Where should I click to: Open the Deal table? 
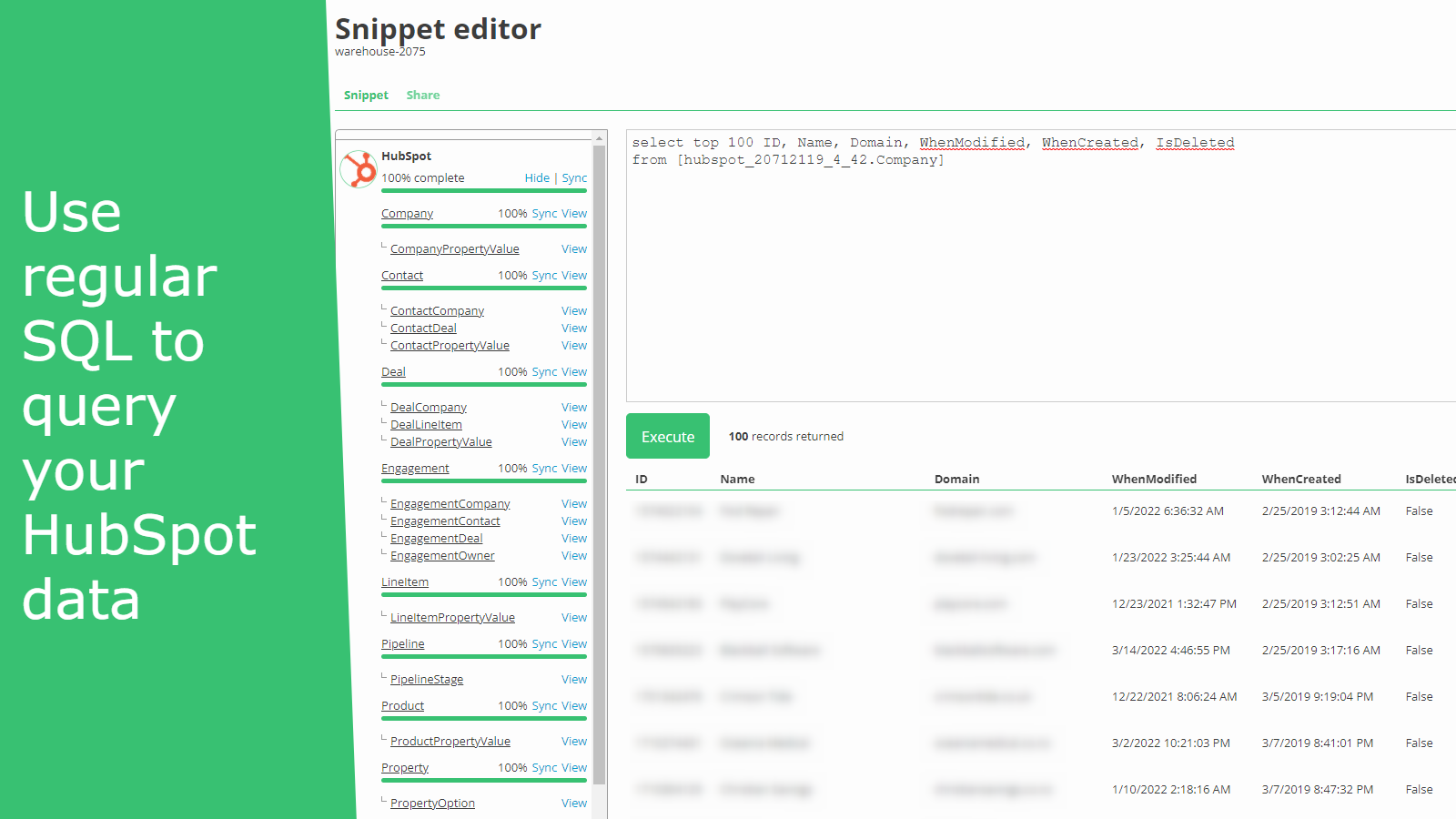pyautogui.click(x=393, y=371)
